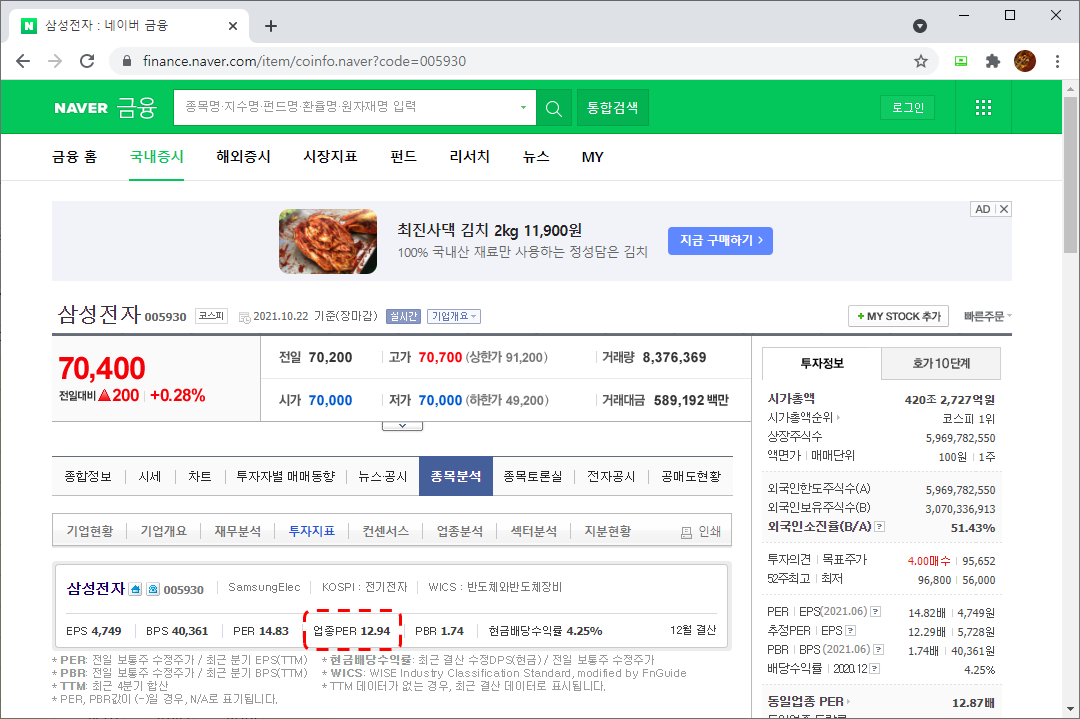1080x719 pixels.
Task: Select the 업종분석 sub-tab
Action: [459, 532]
